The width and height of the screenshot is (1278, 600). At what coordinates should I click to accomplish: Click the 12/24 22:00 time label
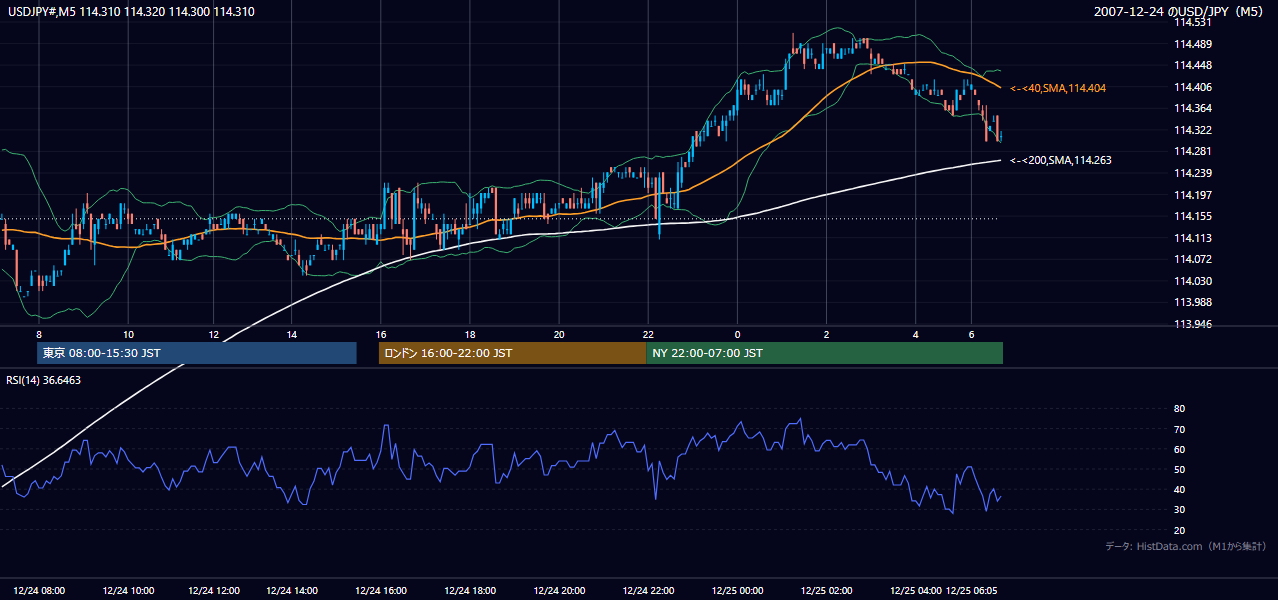click(x=648, y=591)
